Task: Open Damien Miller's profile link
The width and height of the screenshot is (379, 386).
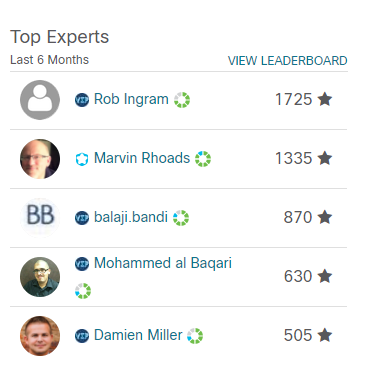Action: tap(138, 335)
